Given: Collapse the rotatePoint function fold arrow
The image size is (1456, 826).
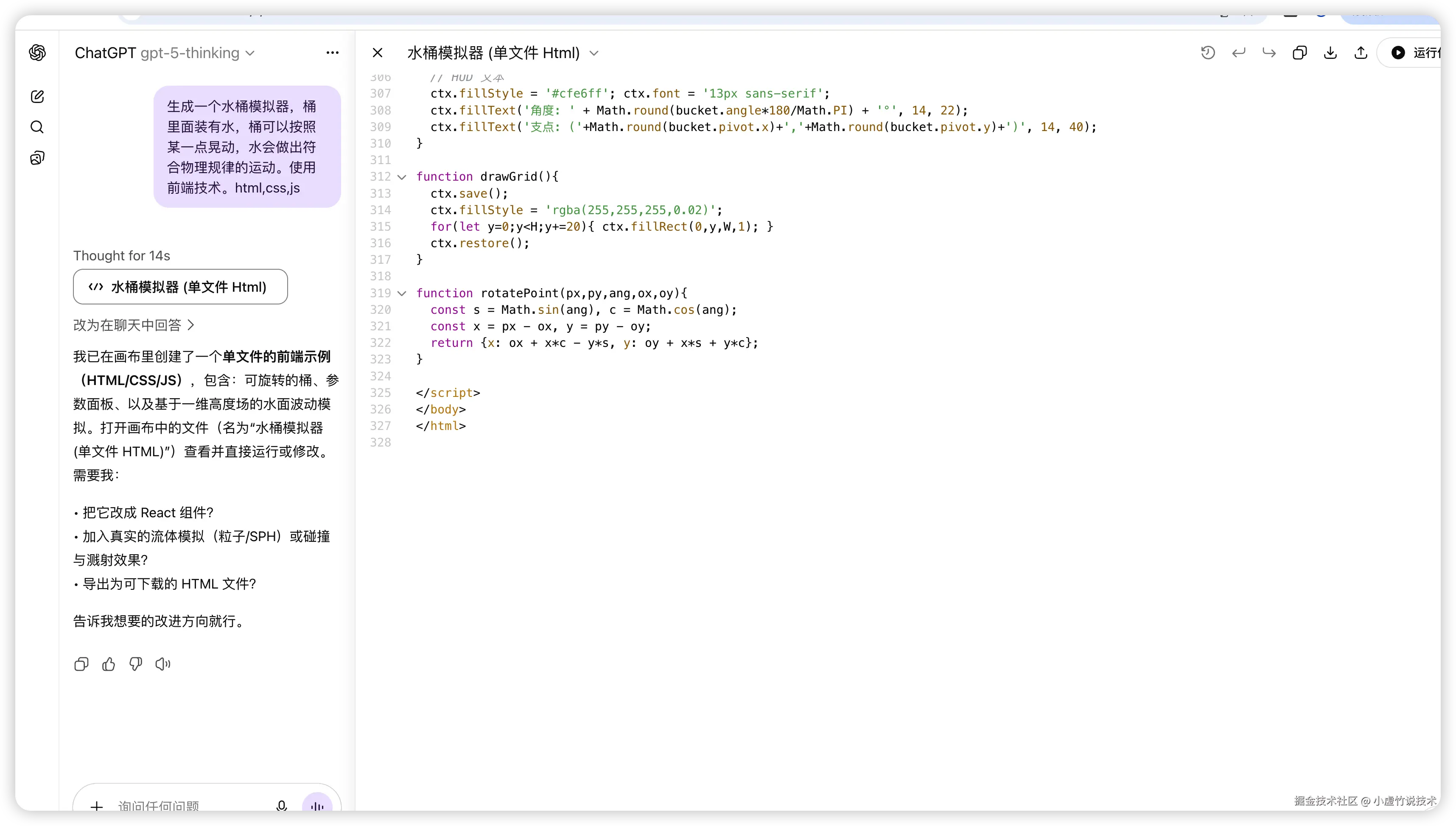Looking at the screenshot, I should point(402,293).
